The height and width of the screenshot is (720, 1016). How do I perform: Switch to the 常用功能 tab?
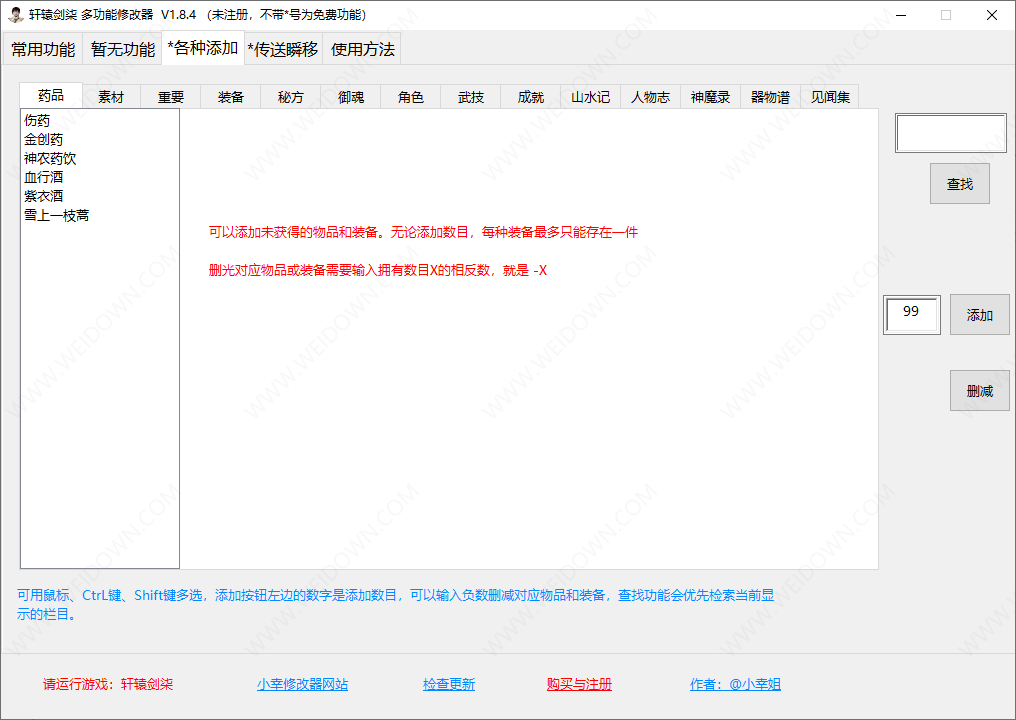tap(43, 49)
